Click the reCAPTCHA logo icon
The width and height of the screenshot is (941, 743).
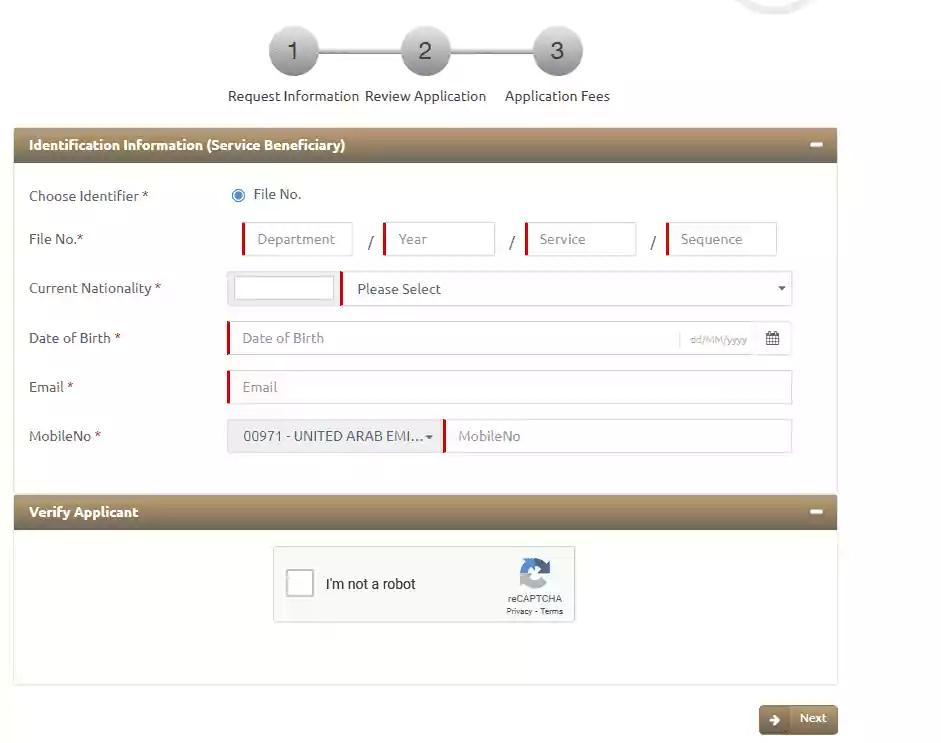[535, 574]
